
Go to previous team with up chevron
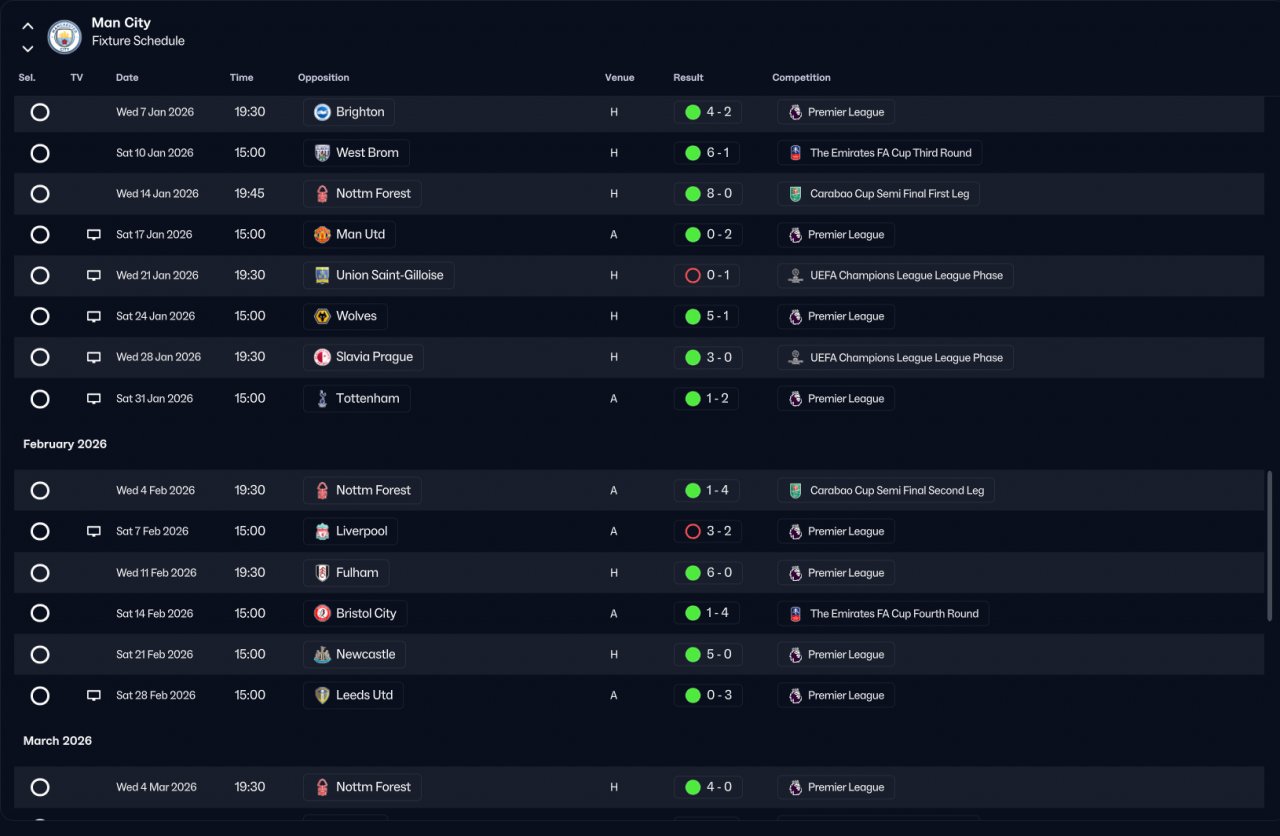coord(28,26)
